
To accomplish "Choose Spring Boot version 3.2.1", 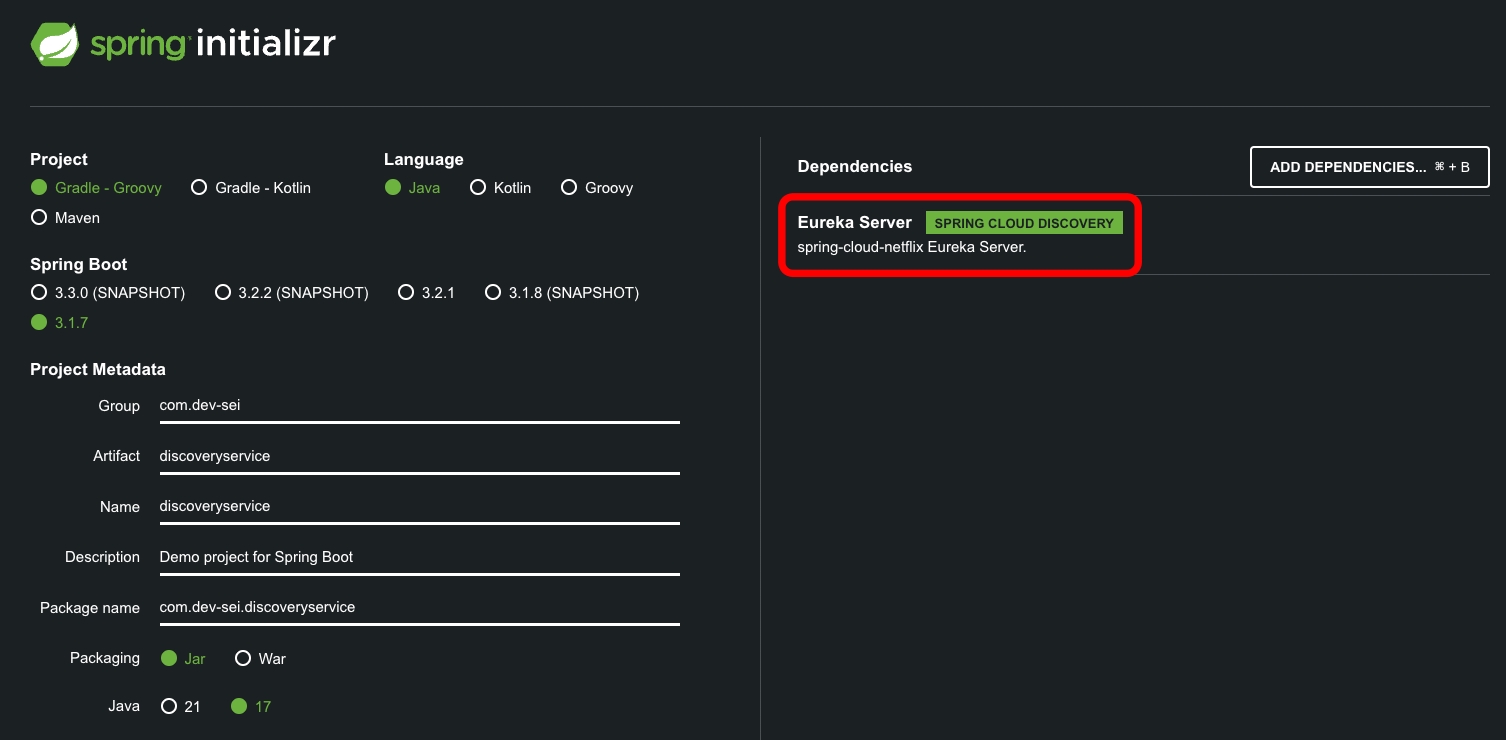I will (426, 293).
